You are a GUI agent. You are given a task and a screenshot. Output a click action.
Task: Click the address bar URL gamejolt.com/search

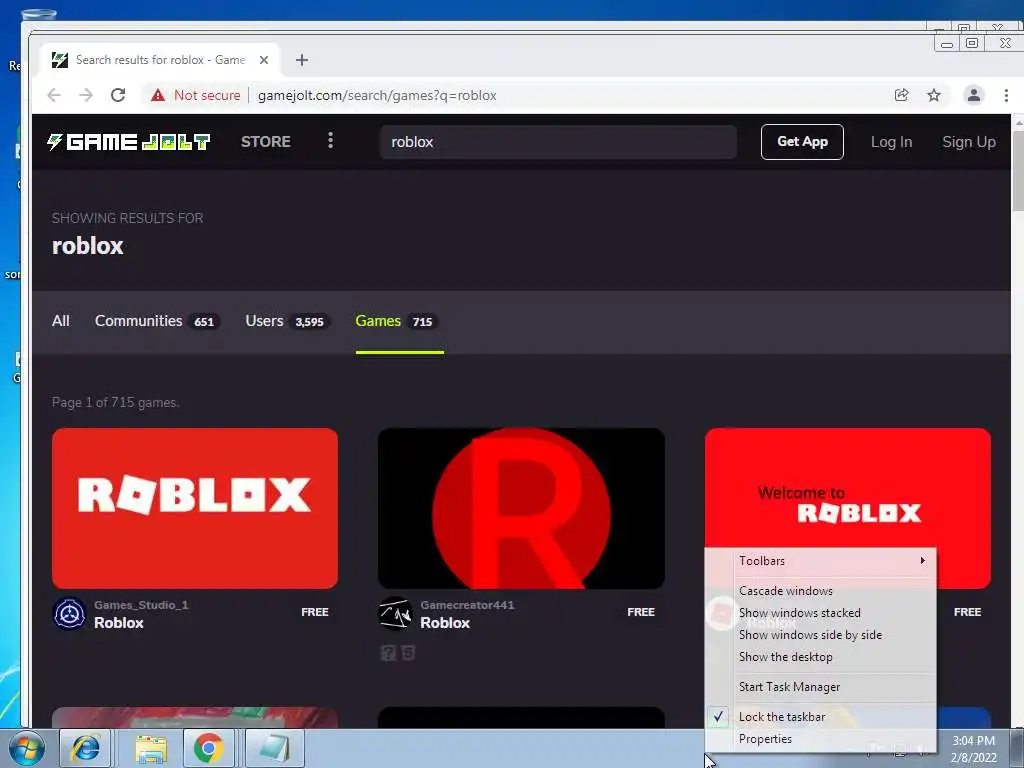point(377,95)
